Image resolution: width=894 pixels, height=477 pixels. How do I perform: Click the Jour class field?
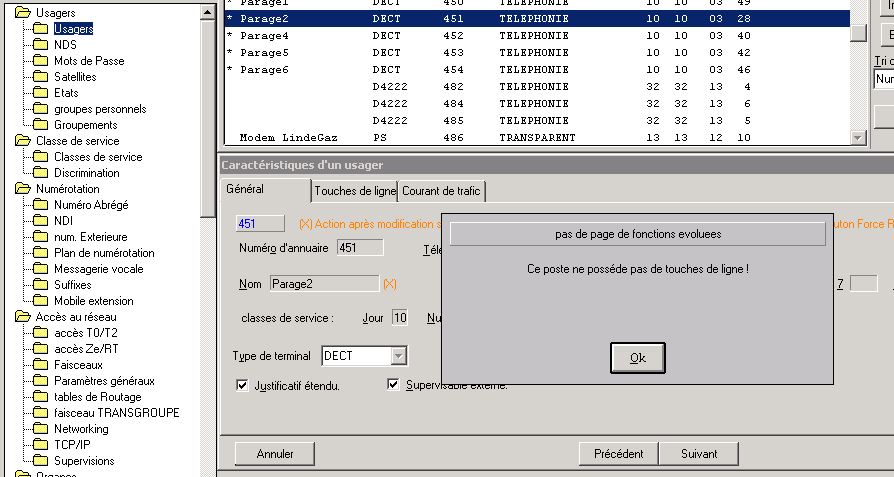[400, 318]
